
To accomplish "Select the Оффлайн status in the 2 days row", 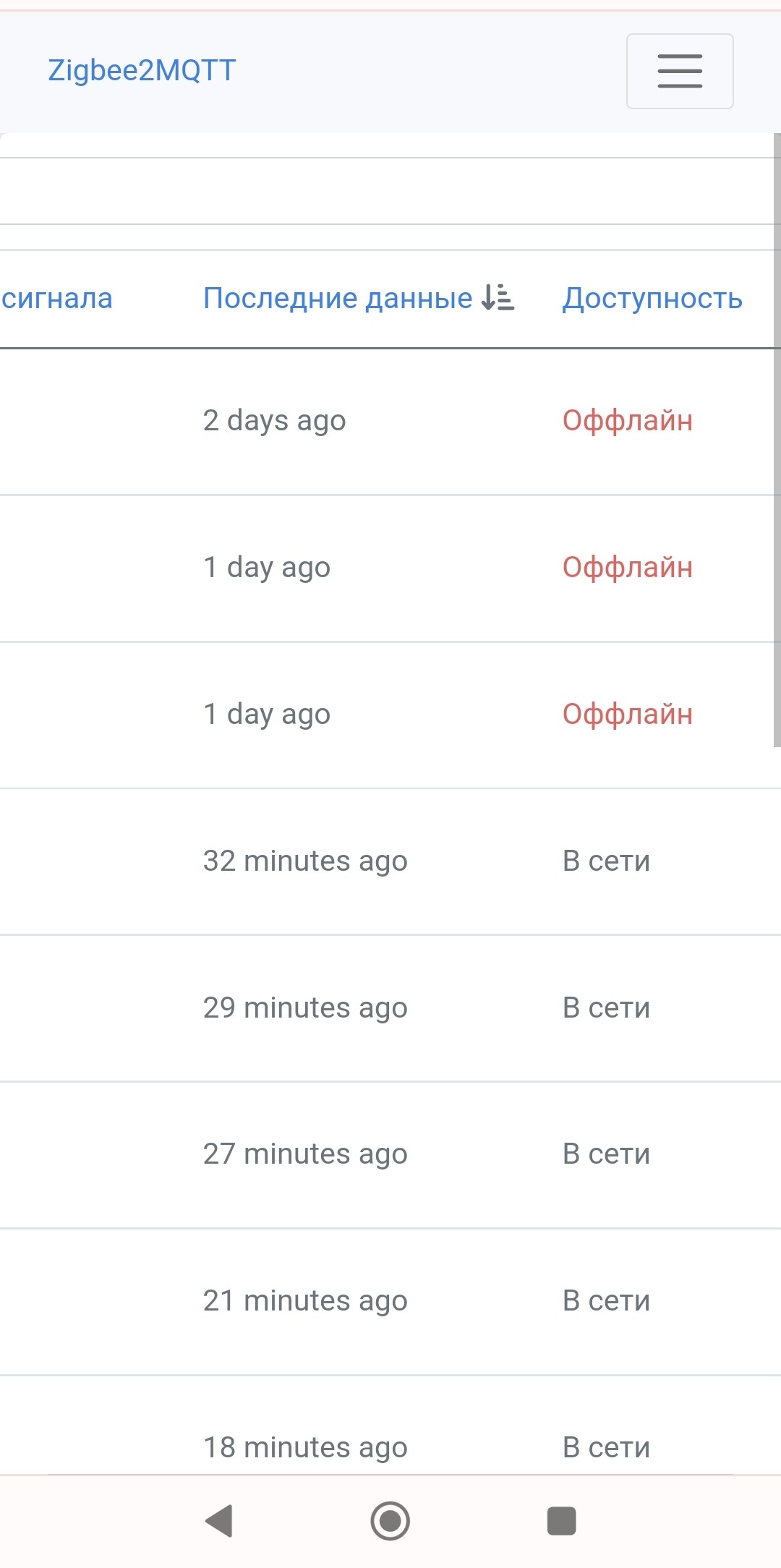I will 627,420.
